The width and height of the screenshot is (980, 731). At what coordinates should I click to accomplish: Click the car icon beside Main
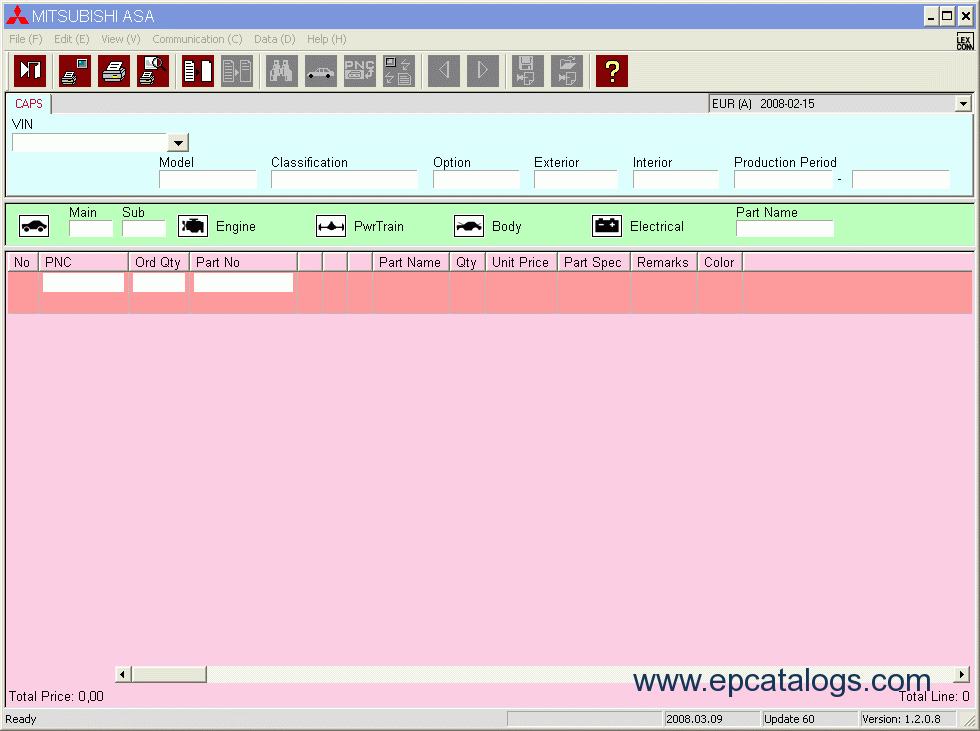click(34, 226)
